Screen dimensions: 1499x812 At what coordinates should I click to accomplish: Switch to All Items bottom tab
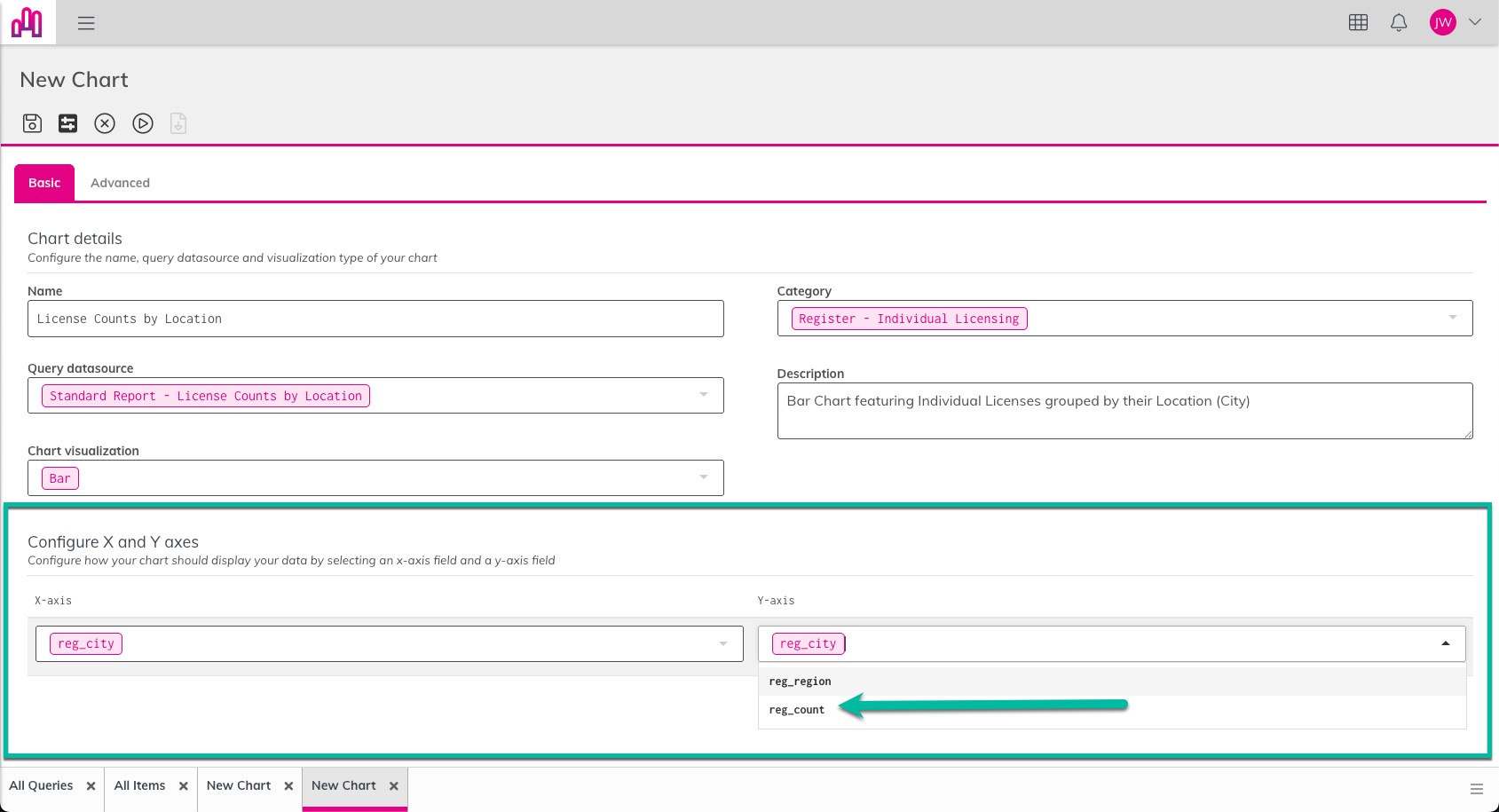click(x=139, y=785)
